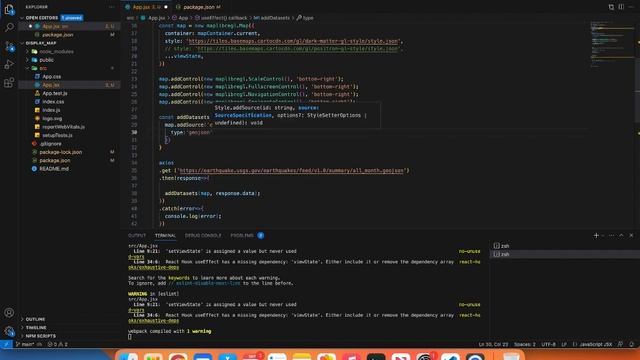Change the LF end of line sequence
Image resolution: width=640 pixels, height=360 pixels.
click(564, 344)
